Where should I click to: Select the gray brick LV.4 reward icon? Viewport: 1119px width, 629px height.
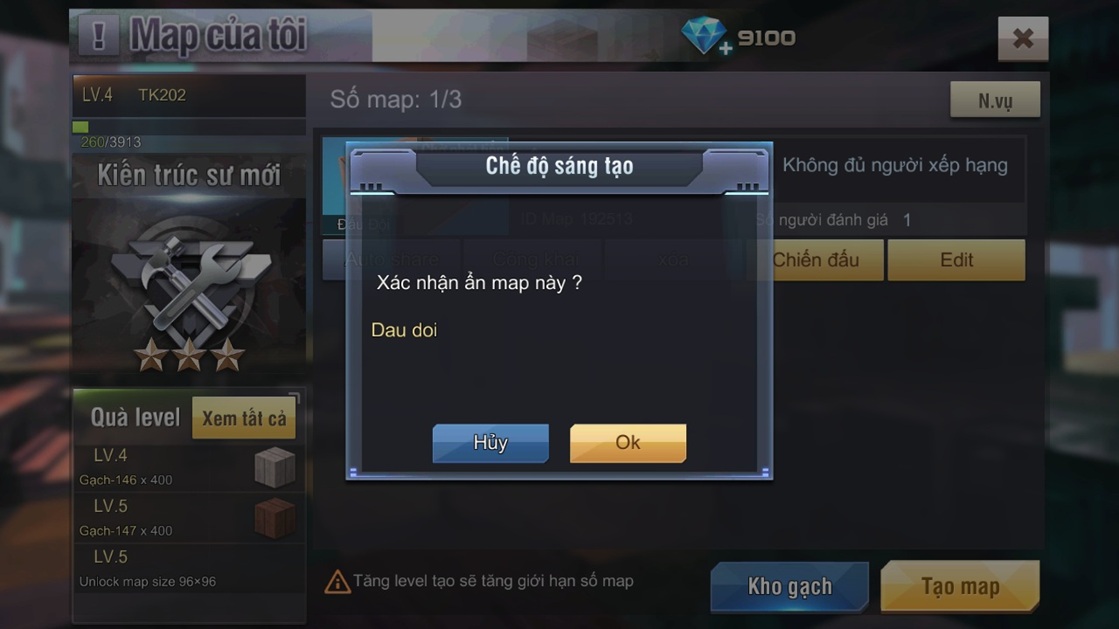[275, 468]
